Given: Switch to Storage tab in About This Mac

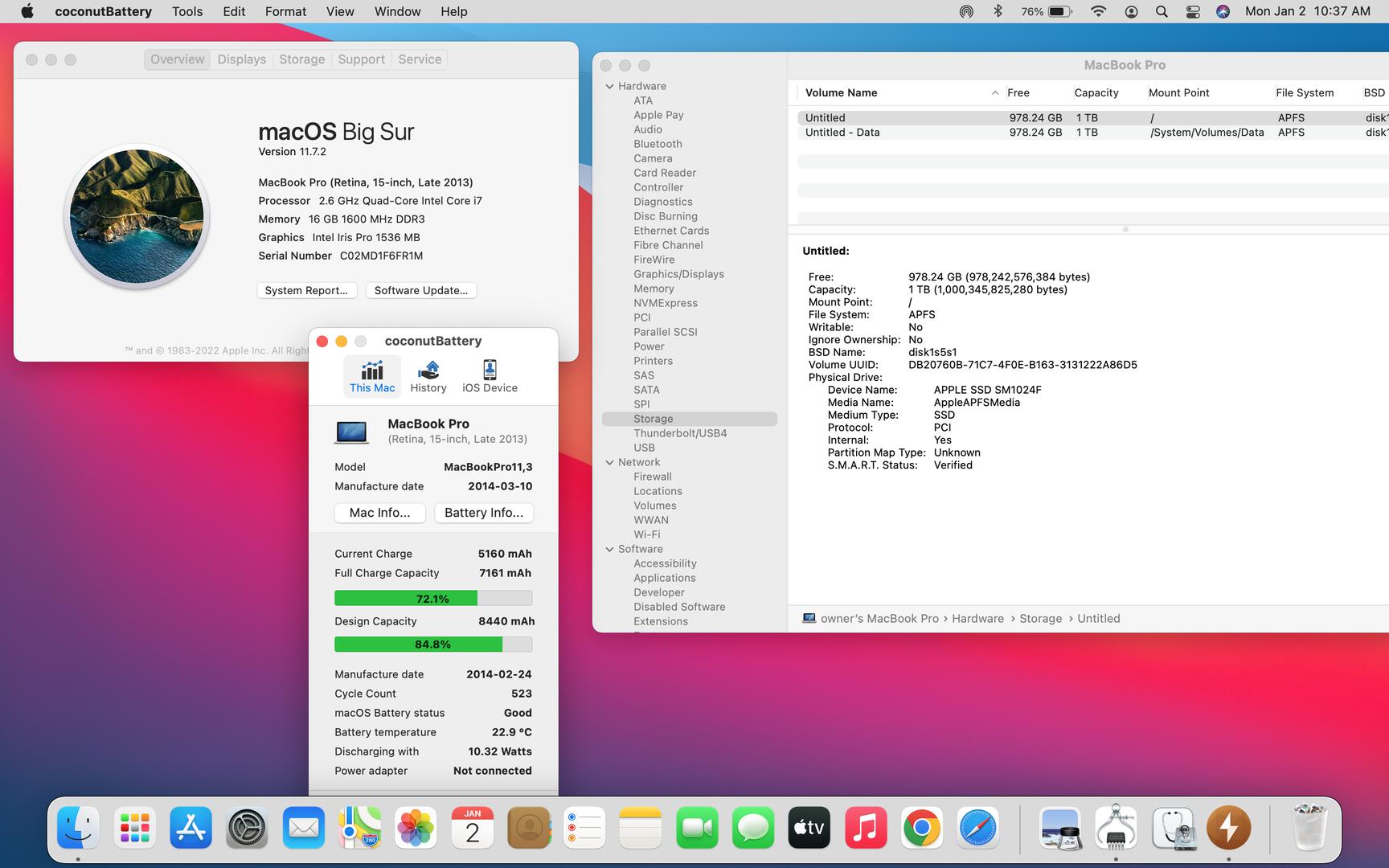Looking at the screenshot, I should pyautogui.click(x=301, y=59).
